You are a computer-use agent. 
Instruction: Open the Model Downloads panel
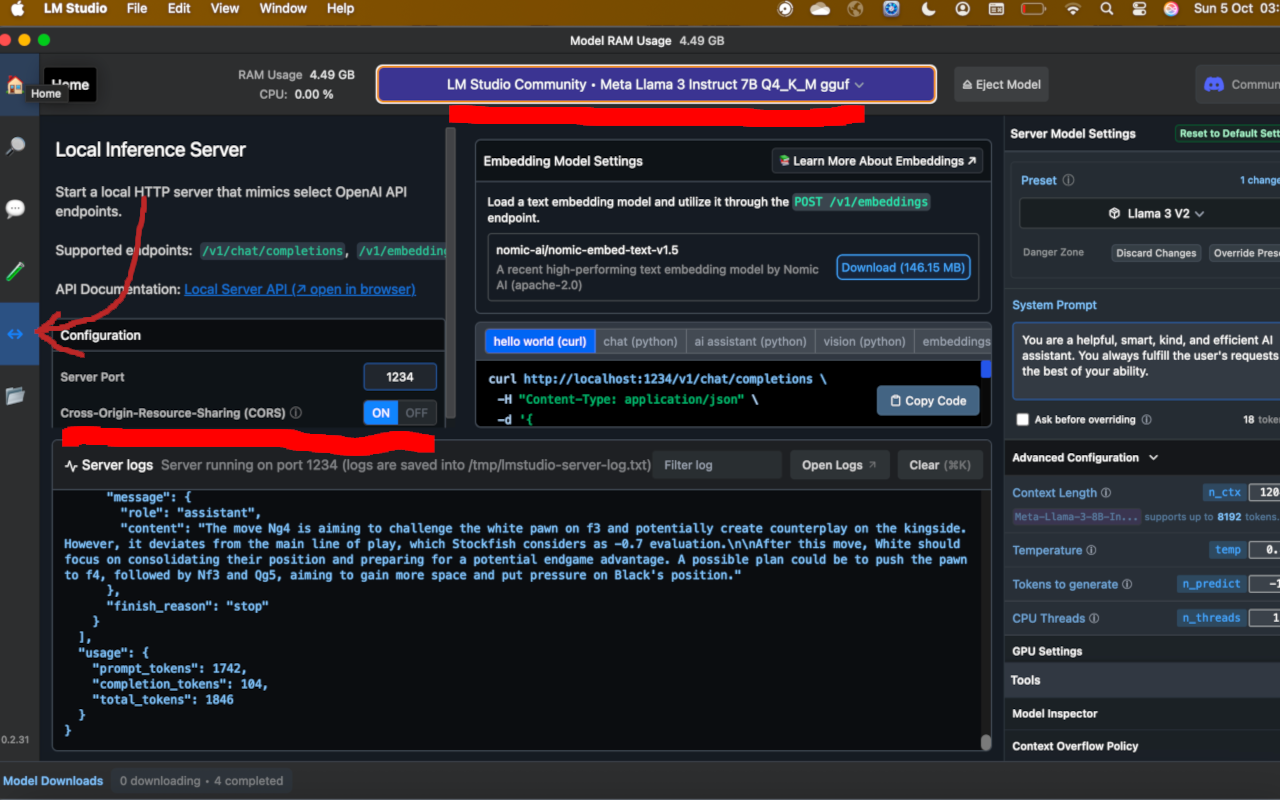(x=53, y=781)
